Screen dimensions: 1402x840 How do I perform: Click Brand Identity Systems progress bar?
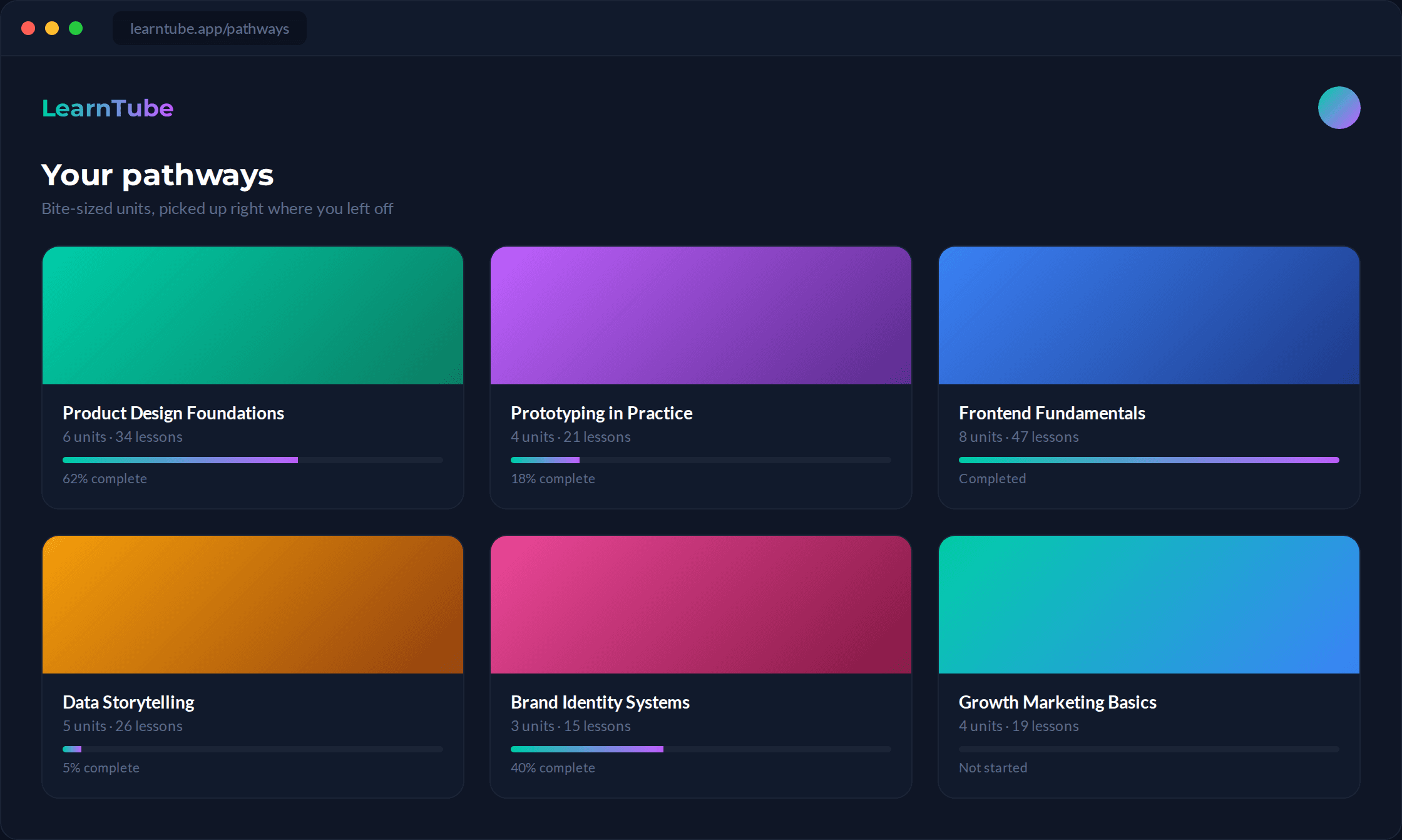point(701,749)
